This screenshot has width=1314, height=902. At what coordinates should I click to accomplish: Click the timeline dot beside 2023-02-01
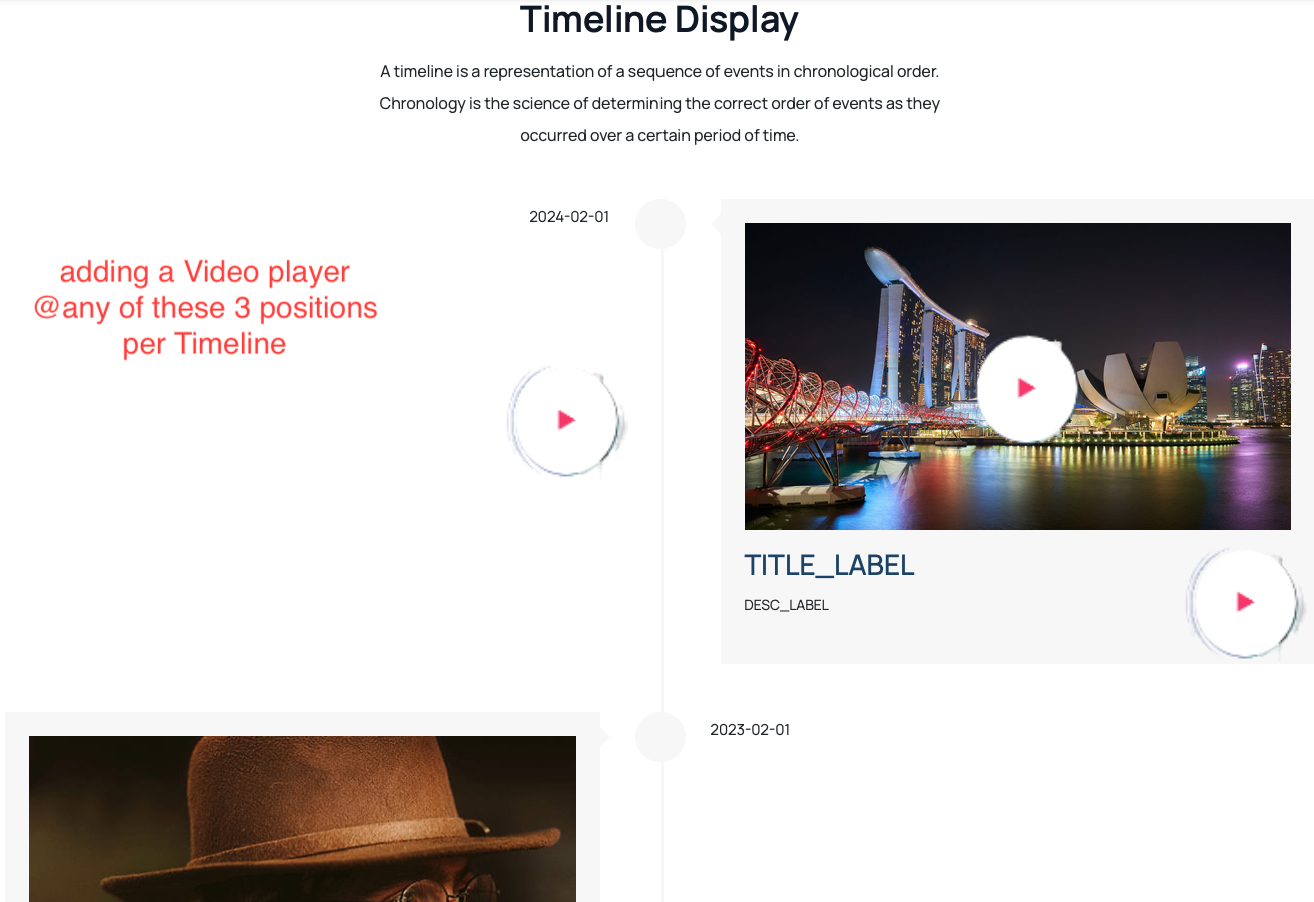click(x=660, y=737)
